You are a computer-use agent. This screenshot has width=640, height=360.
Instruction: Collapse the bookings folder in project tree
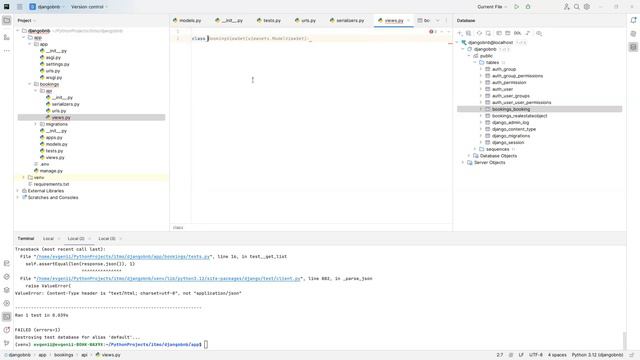point(30,84)
